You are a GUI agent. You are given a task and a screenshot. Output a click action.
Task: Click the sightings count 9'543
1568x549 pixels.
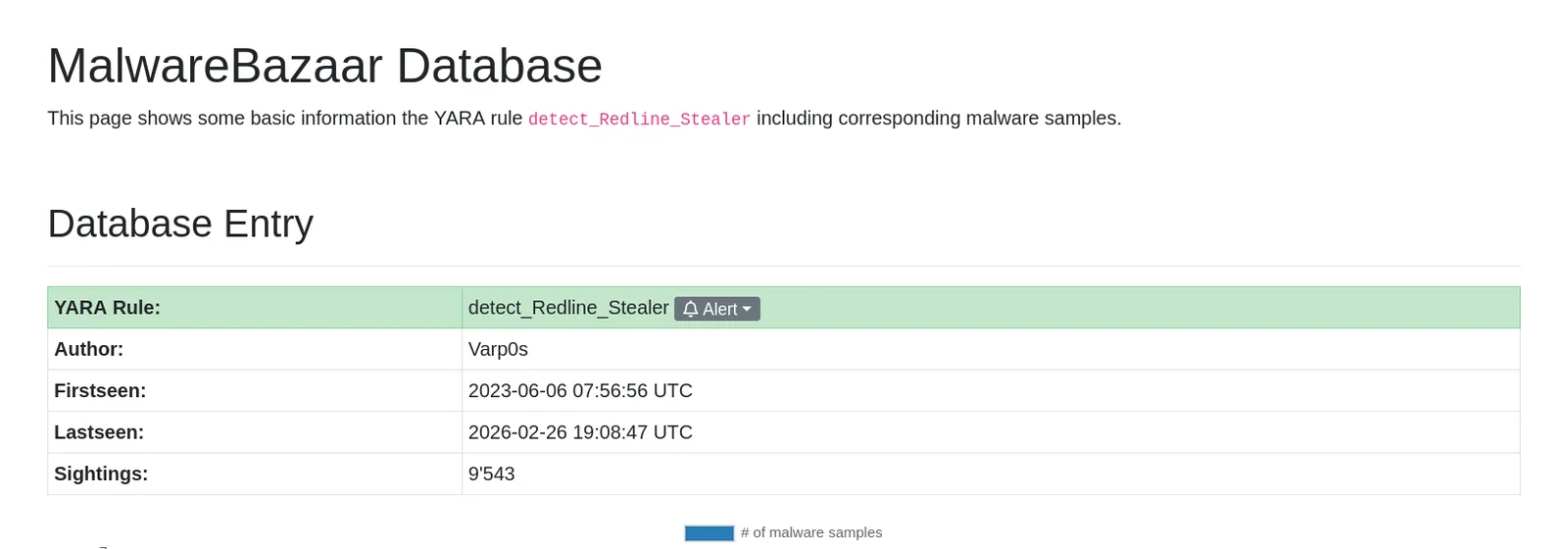(x=491, y=474)
